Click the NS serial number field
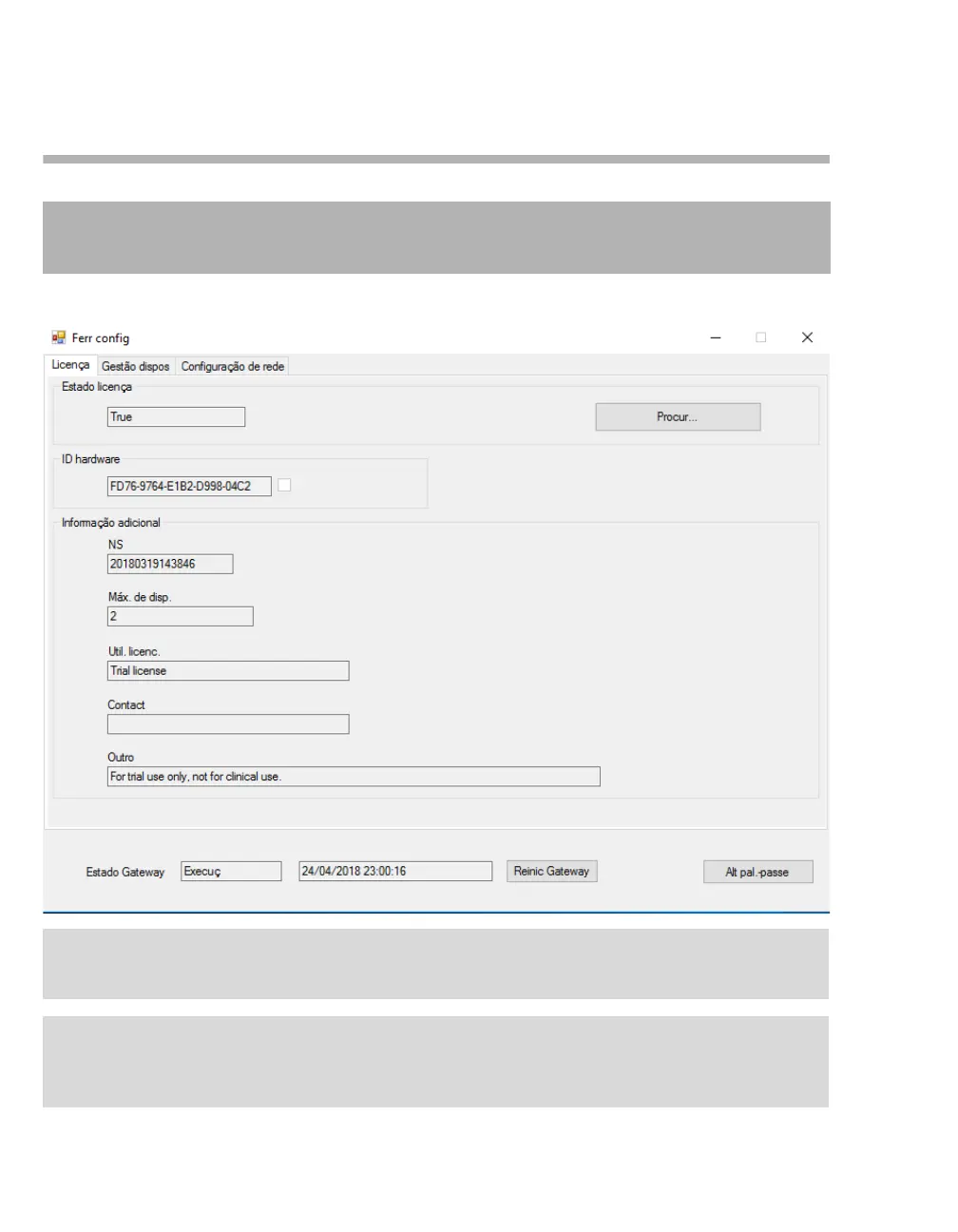Image resolution: width=958 pixels, height=1232 pixels. [x=170, y=564]
